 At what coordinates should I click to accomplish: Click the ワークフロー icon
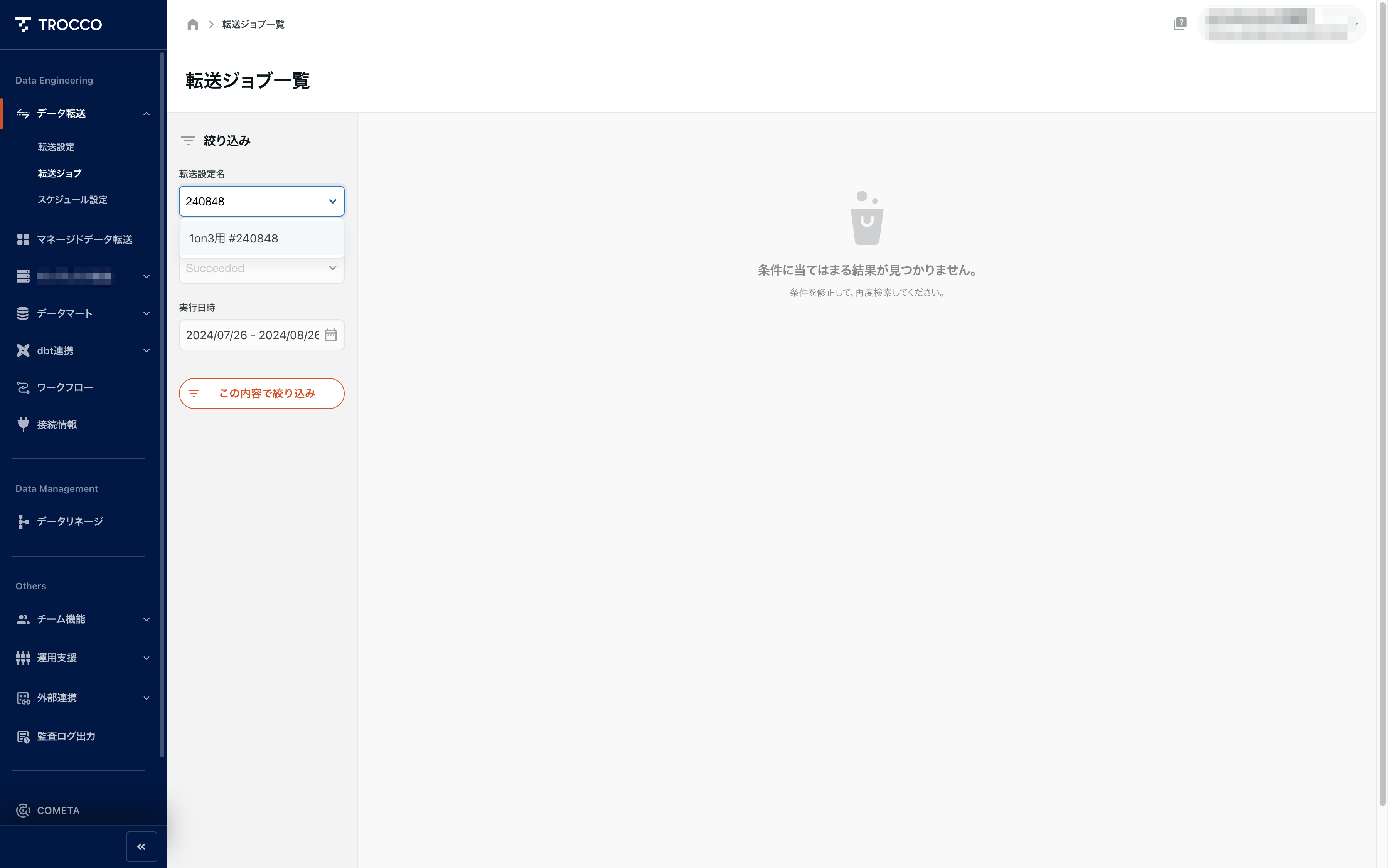[x=22, y=387]
